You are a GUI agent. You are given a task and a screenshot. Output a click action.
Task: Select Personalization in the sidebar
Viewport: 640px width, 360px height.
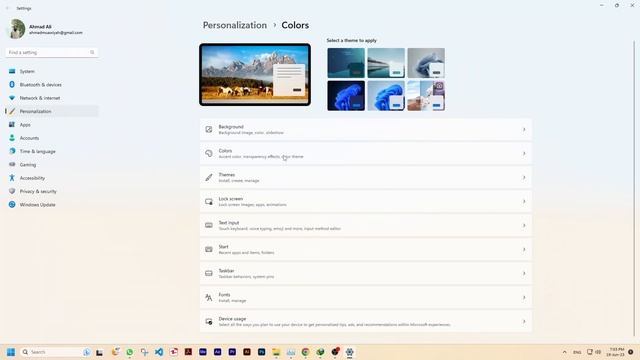52,111
